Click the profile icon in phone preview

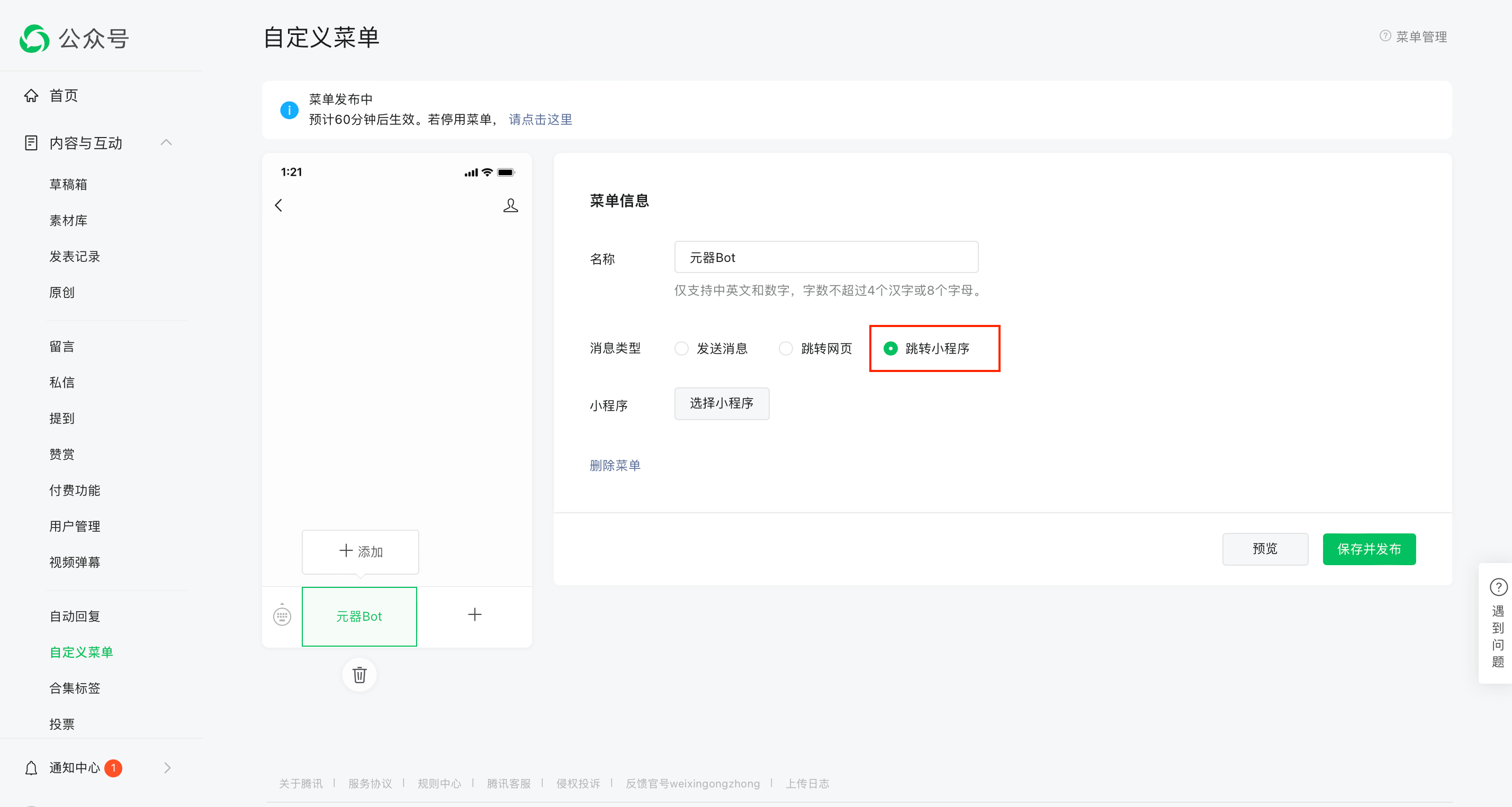coord(511,205)
